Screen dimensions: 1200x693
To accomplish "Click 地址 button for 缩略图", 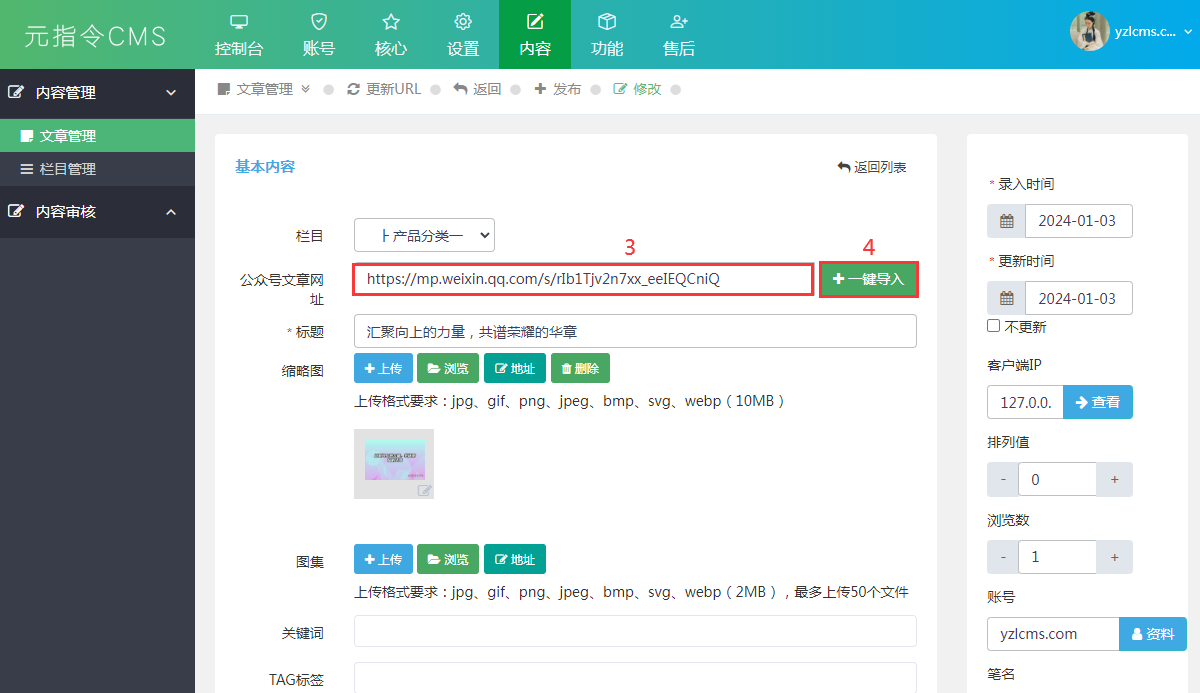I will pos(515,368).
